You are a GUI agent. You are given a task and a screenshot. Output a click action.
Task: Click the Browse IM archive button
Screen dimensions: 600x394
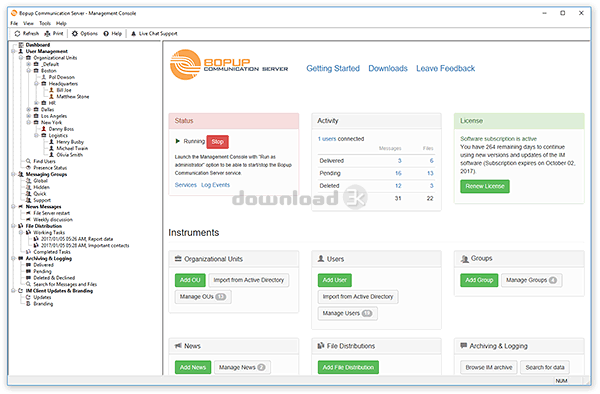489,367
